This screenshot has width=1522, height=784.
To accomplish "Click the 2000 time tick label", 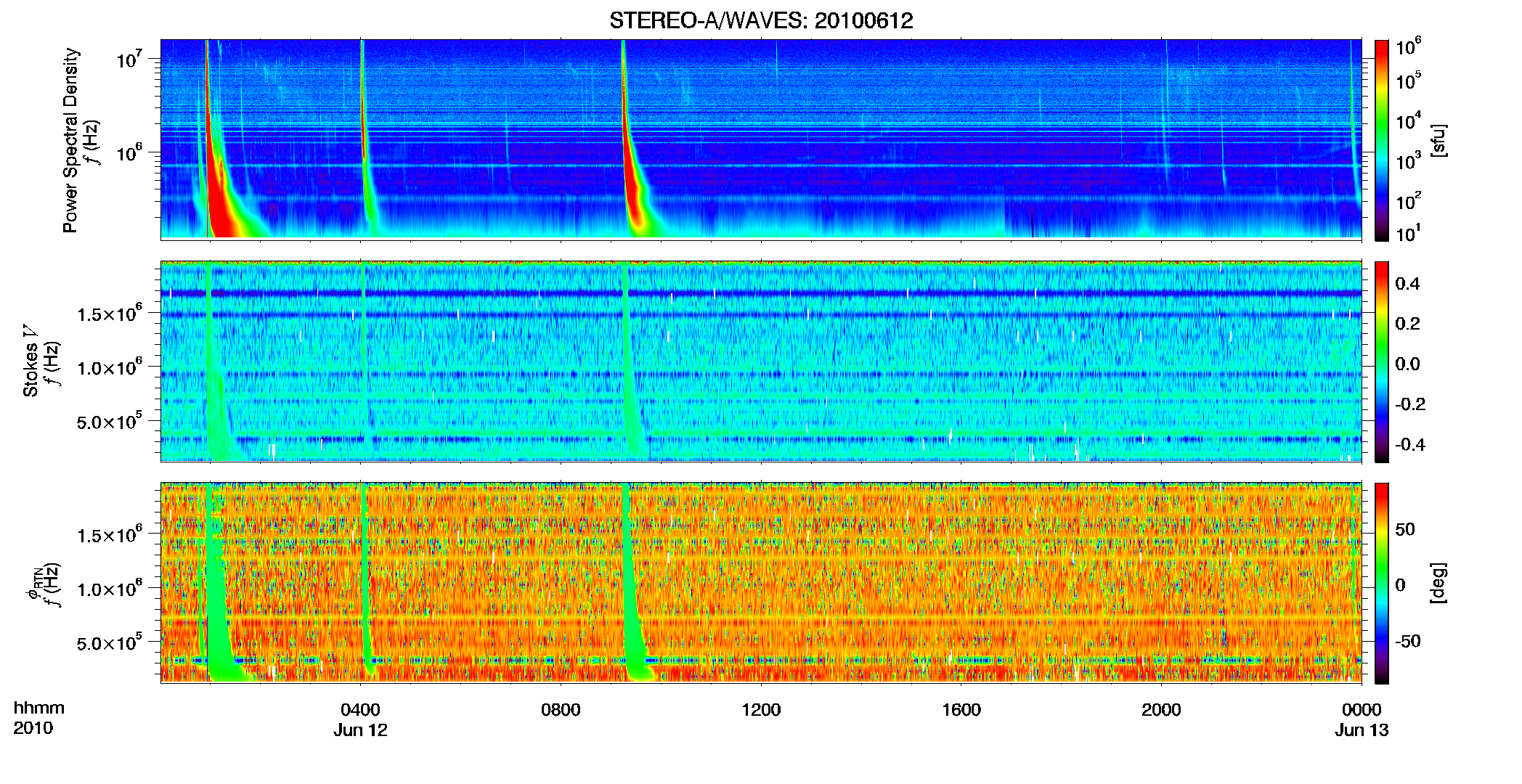I will (1161, 710).
